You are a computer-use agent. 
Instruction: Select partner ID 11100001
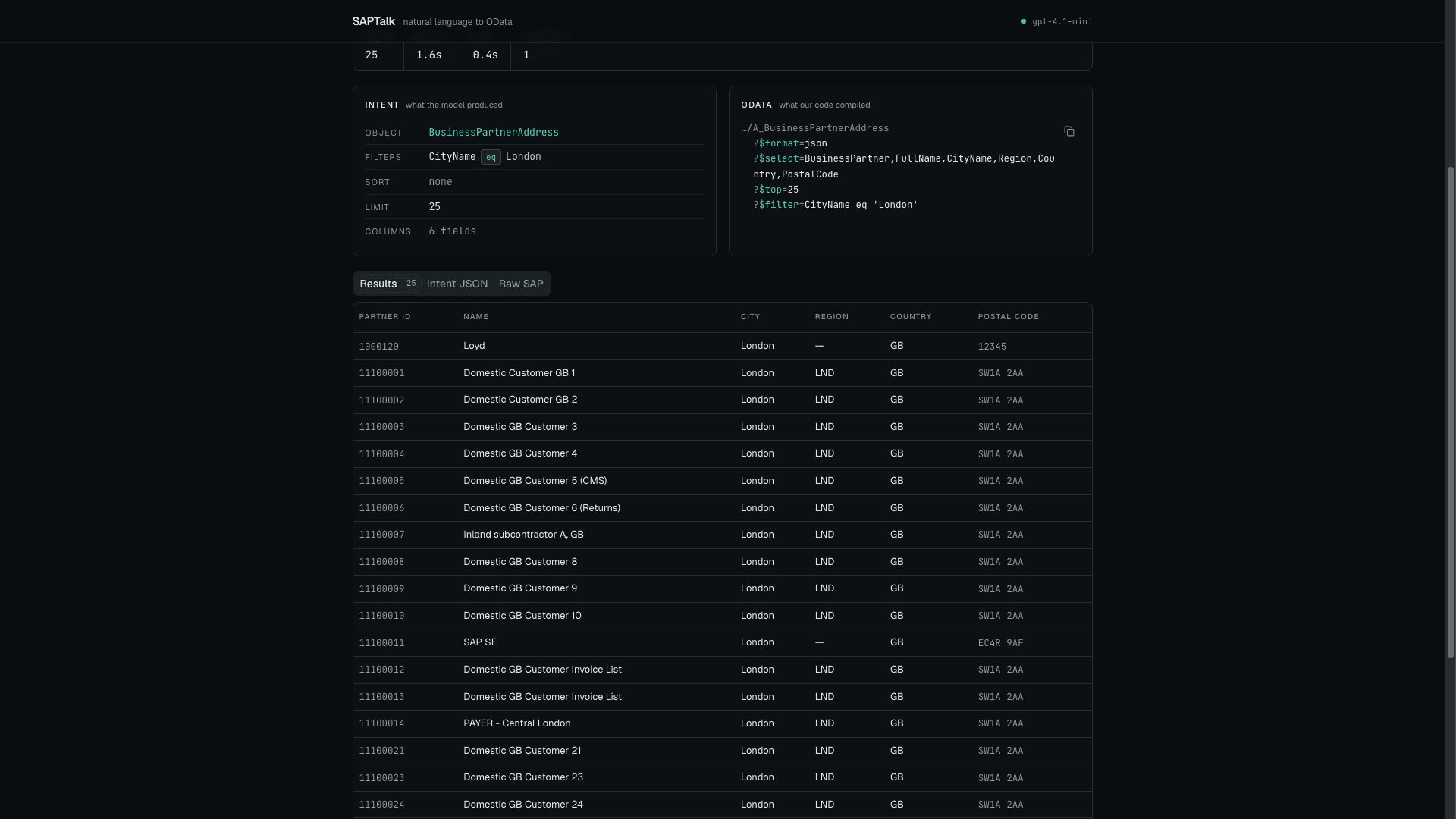[x=381, y=373]
